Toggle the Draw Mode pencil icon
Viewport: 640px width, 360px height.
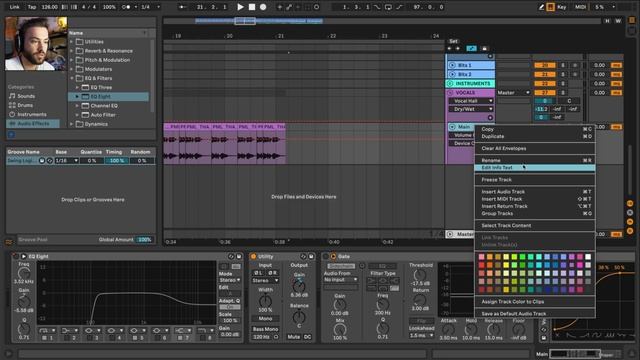[x=541, y=7]
